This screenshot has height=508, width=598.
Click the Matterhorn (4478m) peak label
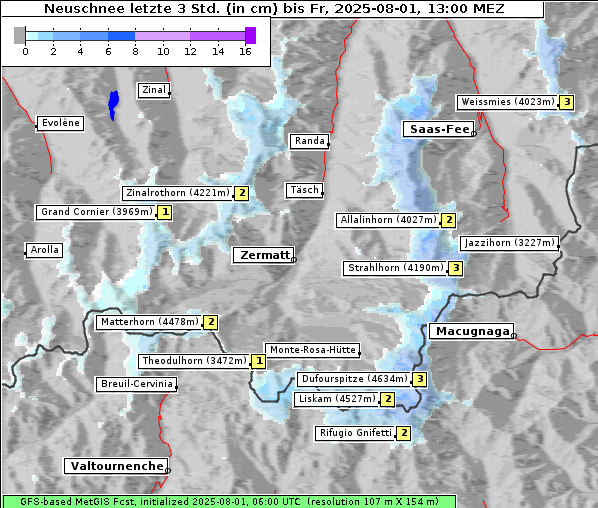(x=150, y=322)
